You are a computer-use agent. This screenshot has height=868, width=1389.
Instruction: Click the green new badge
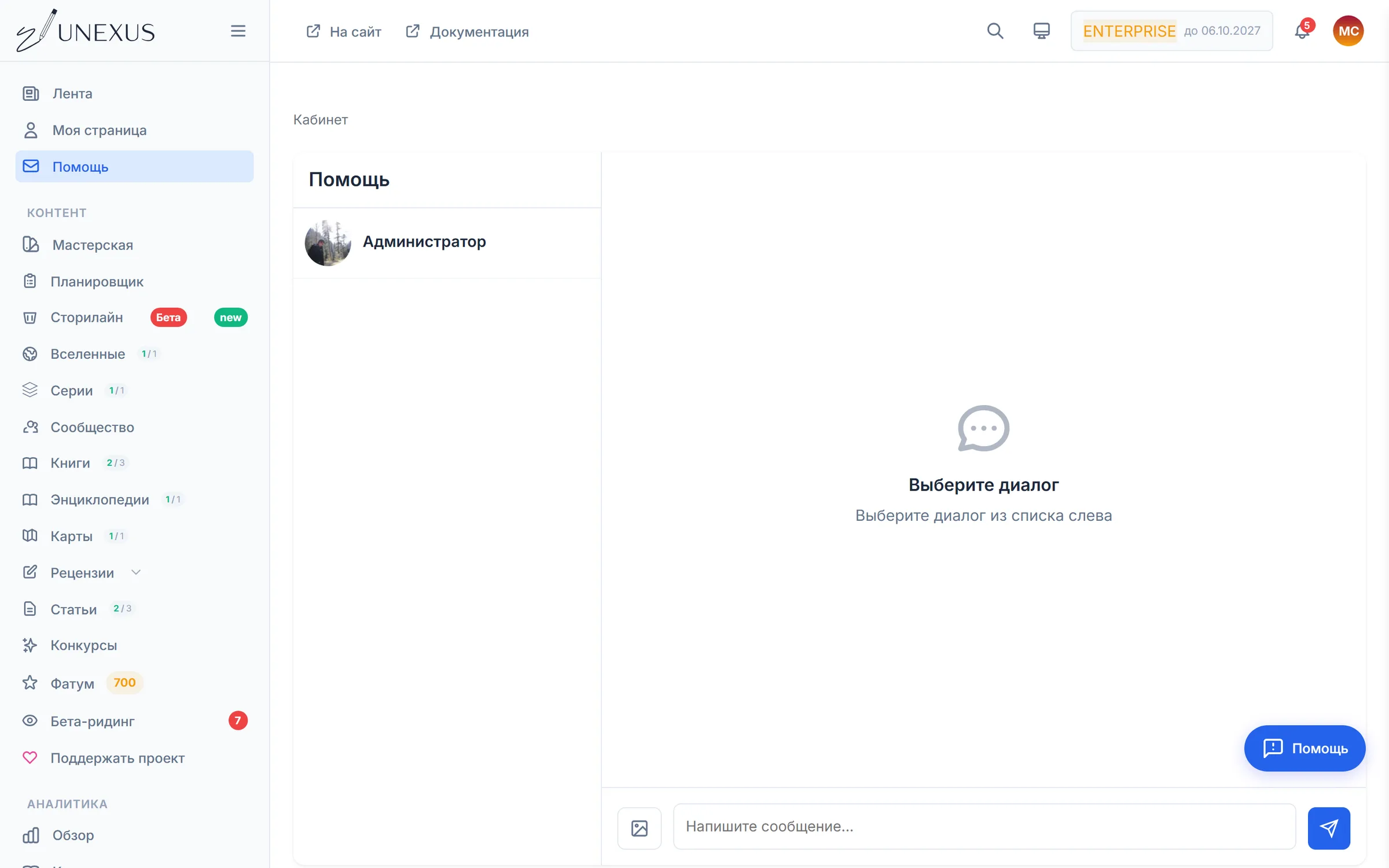pyautogui.click(x=230, y=317)
